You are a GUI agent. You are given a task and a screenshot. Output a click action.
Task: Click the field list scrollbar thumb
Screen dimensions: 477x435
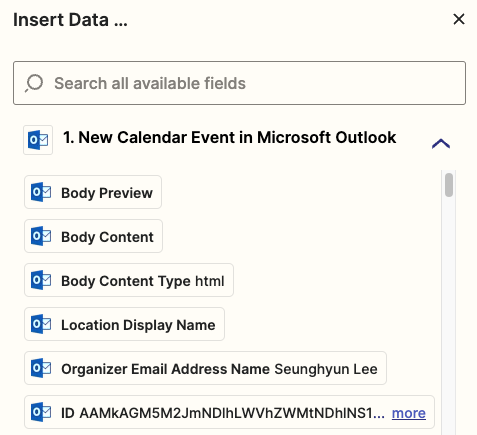click(x=449, y=185)
